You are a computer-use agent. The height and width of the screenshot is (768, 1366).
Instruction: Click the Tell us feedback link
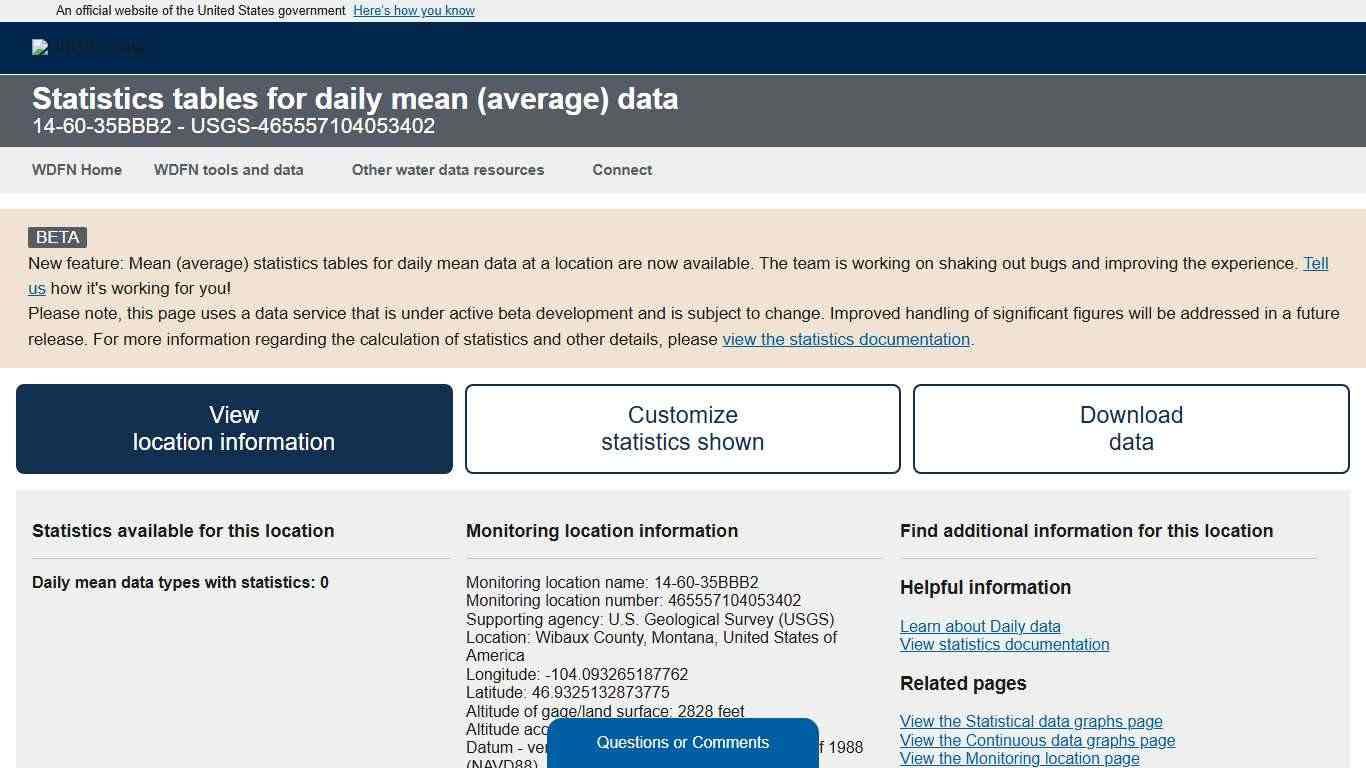(1317, 263)
